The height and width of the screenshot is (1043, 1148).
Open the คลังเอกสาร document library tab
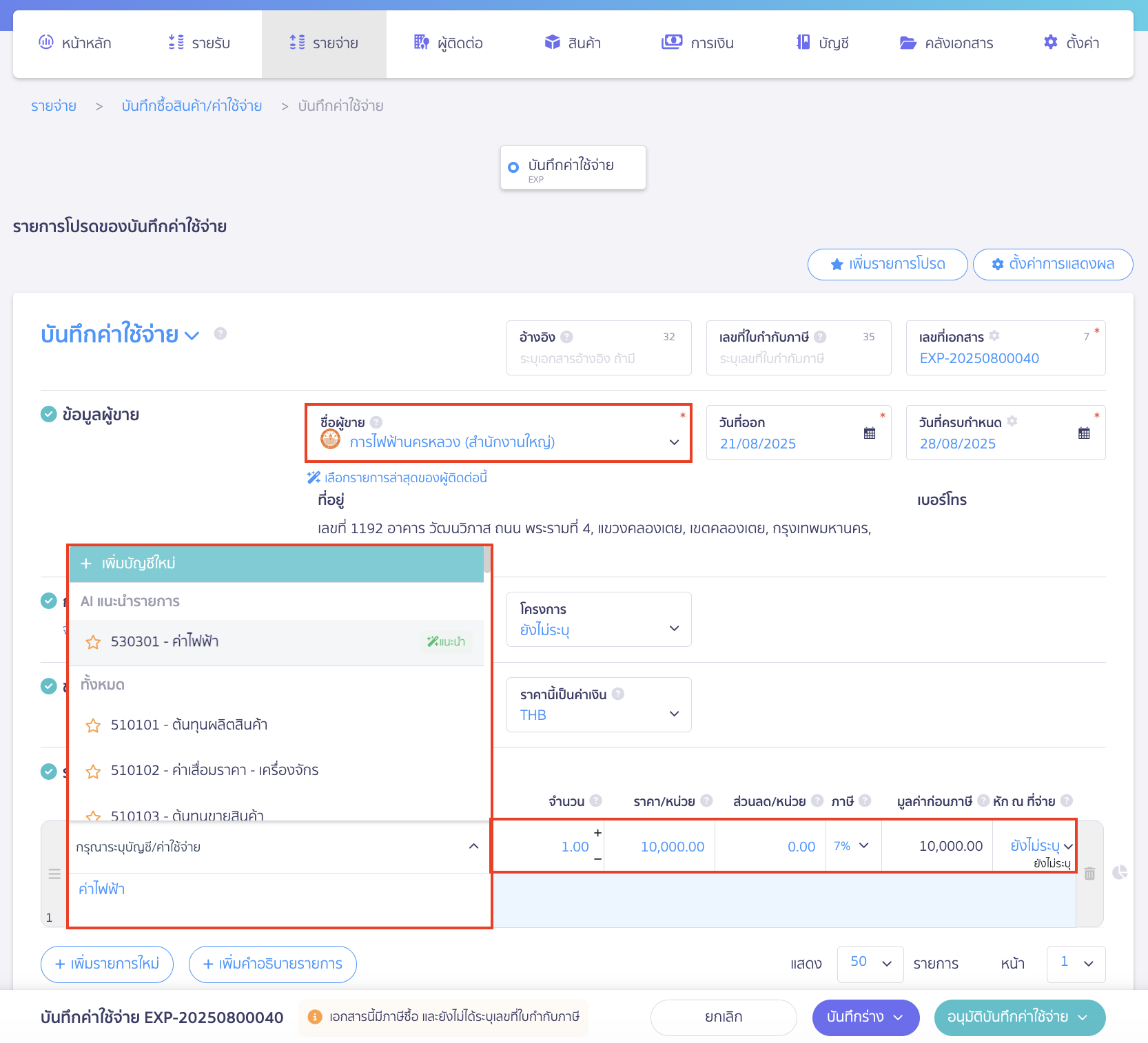pyautogui.click(x=946, y=43)
